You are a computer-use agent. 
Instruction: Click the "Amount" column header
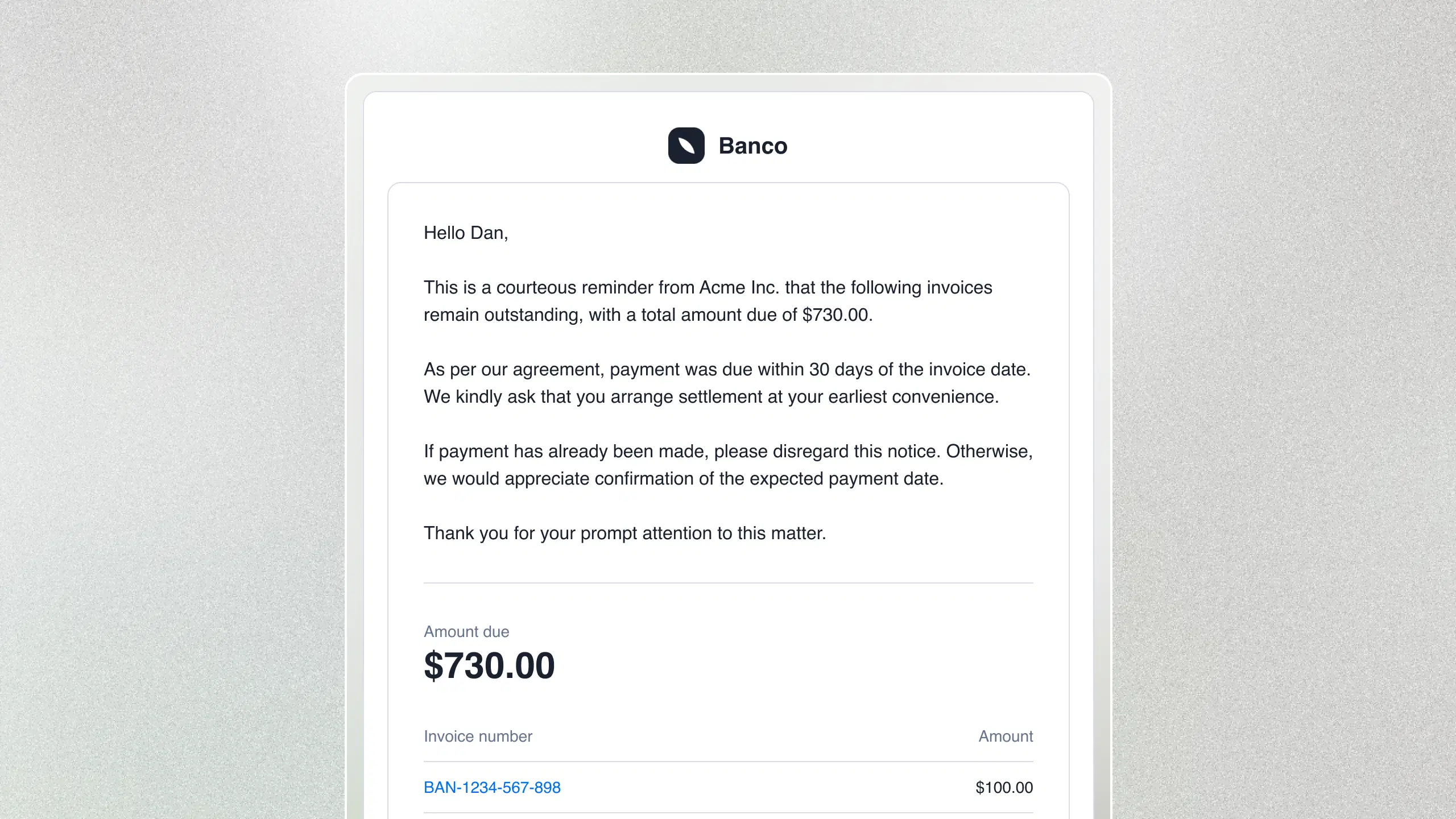(x=1005, y=736)
